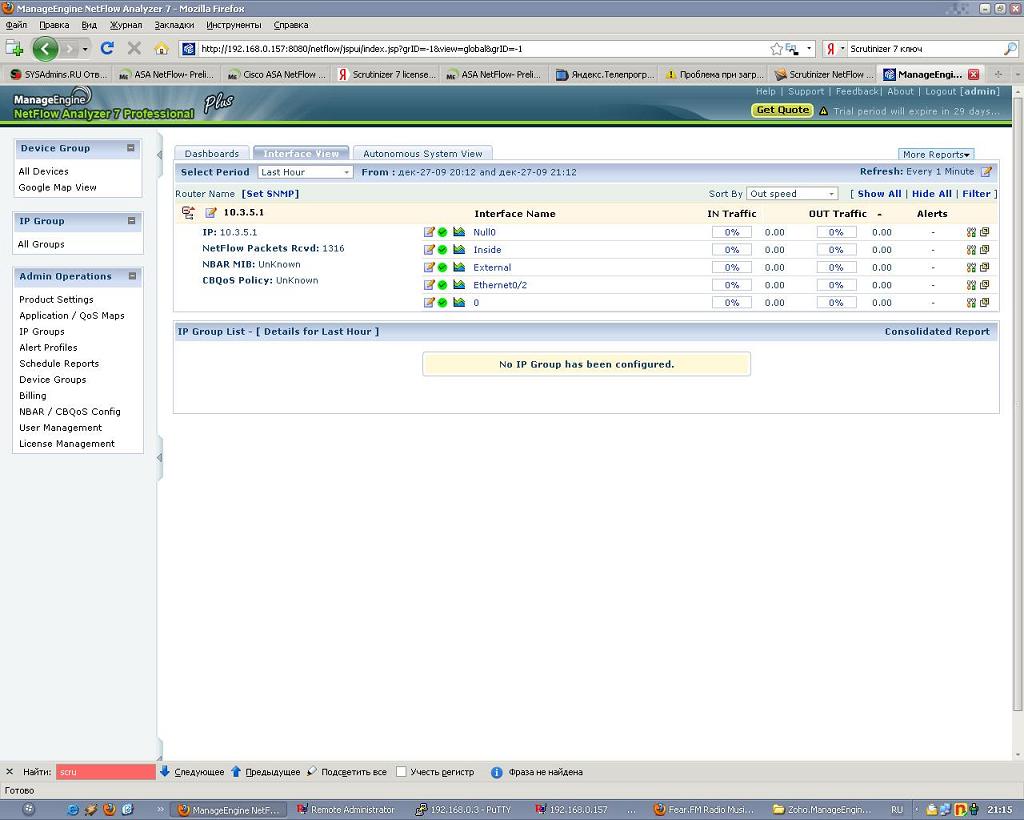
Task: Reload the page with the Firefox refresh button
Action: tap(107, 48)
